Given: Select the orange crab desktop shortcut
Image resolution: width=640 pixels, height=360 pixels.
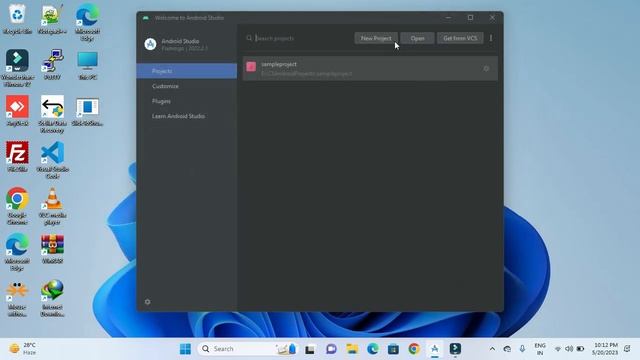Looking at the screenshot, I should [17, 298].
